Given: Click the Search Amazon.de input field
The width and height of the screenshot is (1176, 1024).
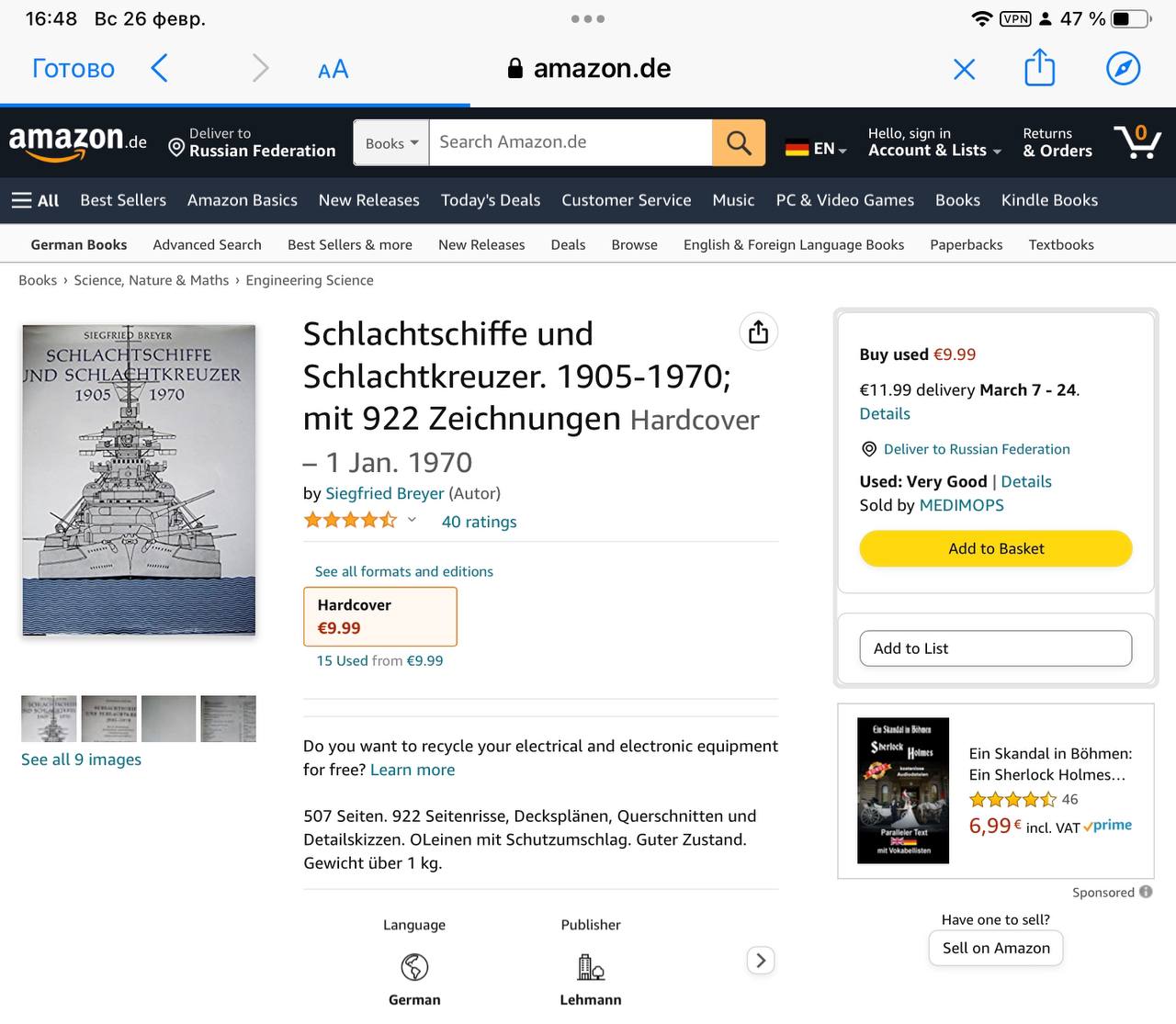Looking at the screenshot, I should 570,142.
